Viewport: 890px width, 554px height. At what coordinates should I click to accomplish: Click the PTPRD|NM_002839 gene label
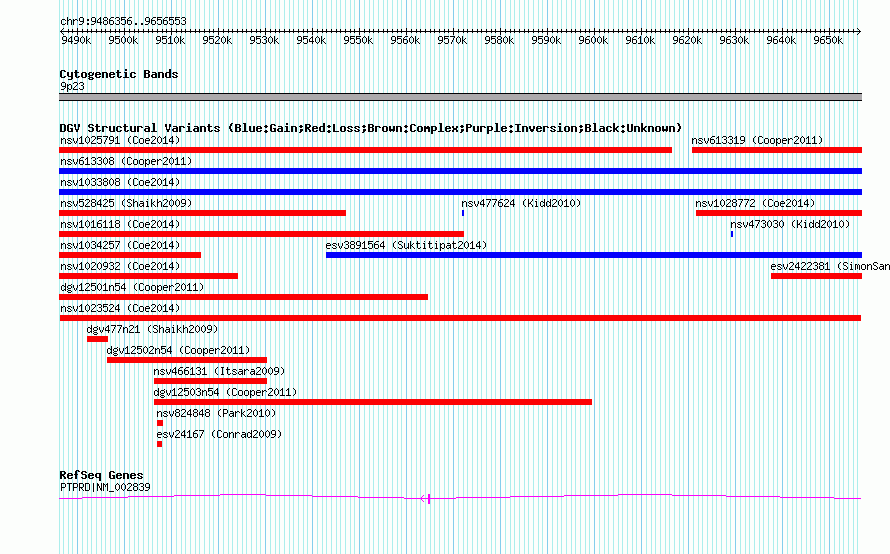105,487
